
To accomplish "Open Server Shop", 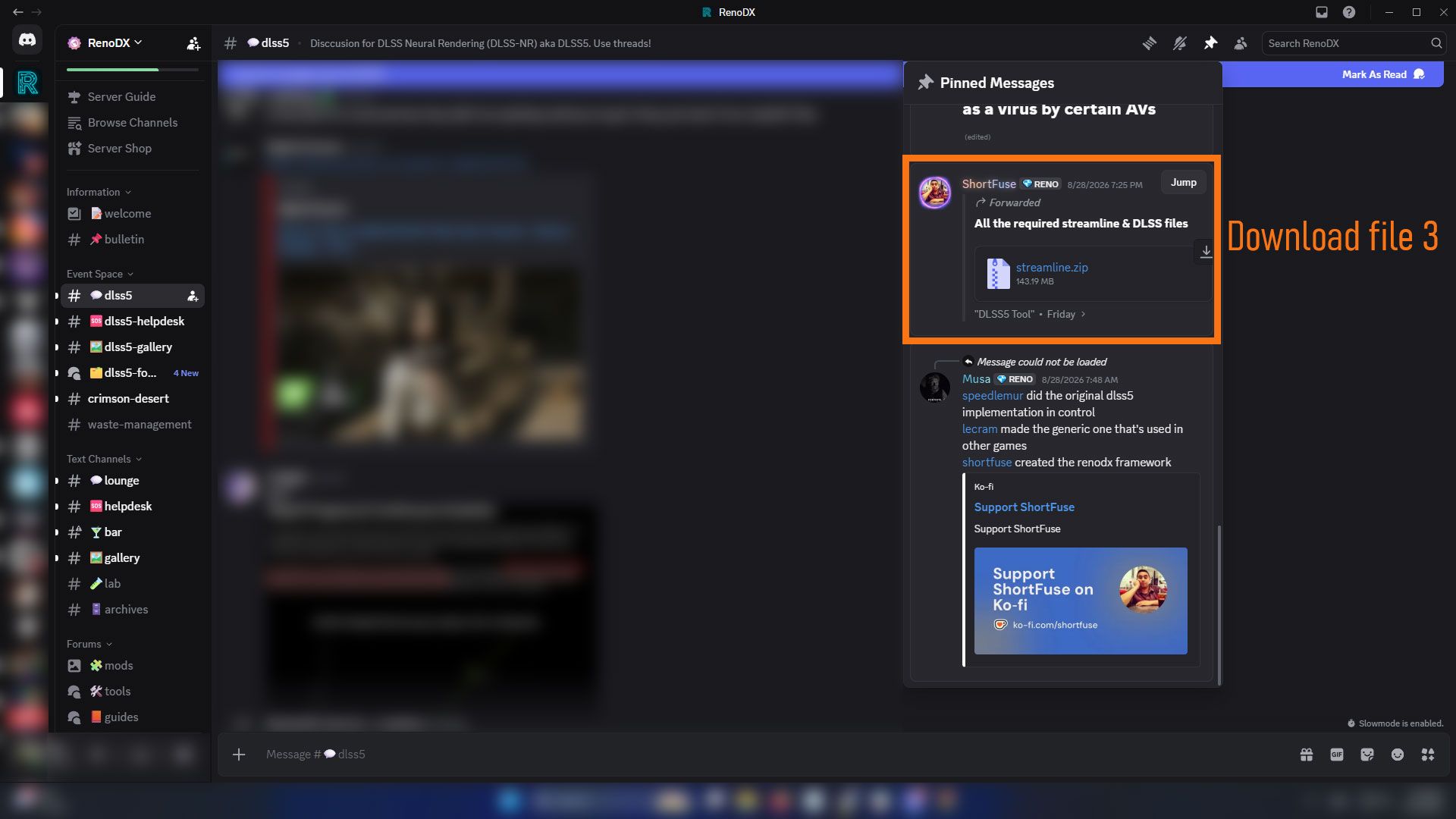I will (x=133, y=149).
